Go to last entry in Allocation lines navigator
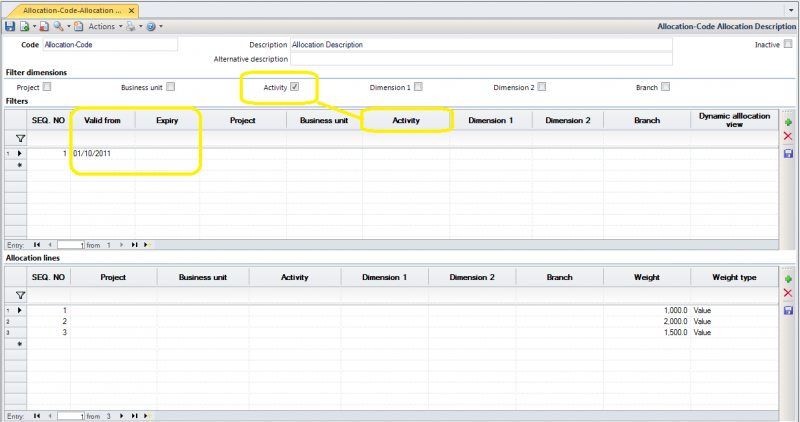 134,416
